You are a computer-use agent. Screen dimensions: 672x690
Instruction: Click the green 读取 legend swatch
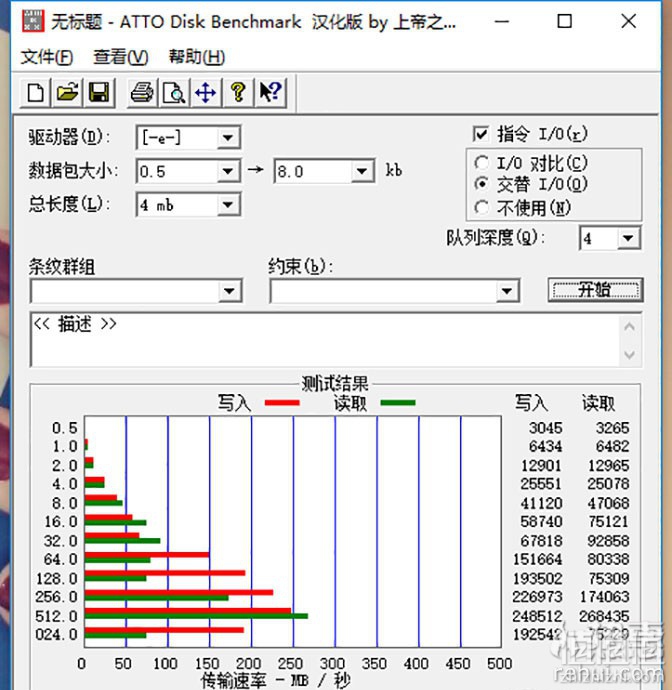[x=398, y=403]
